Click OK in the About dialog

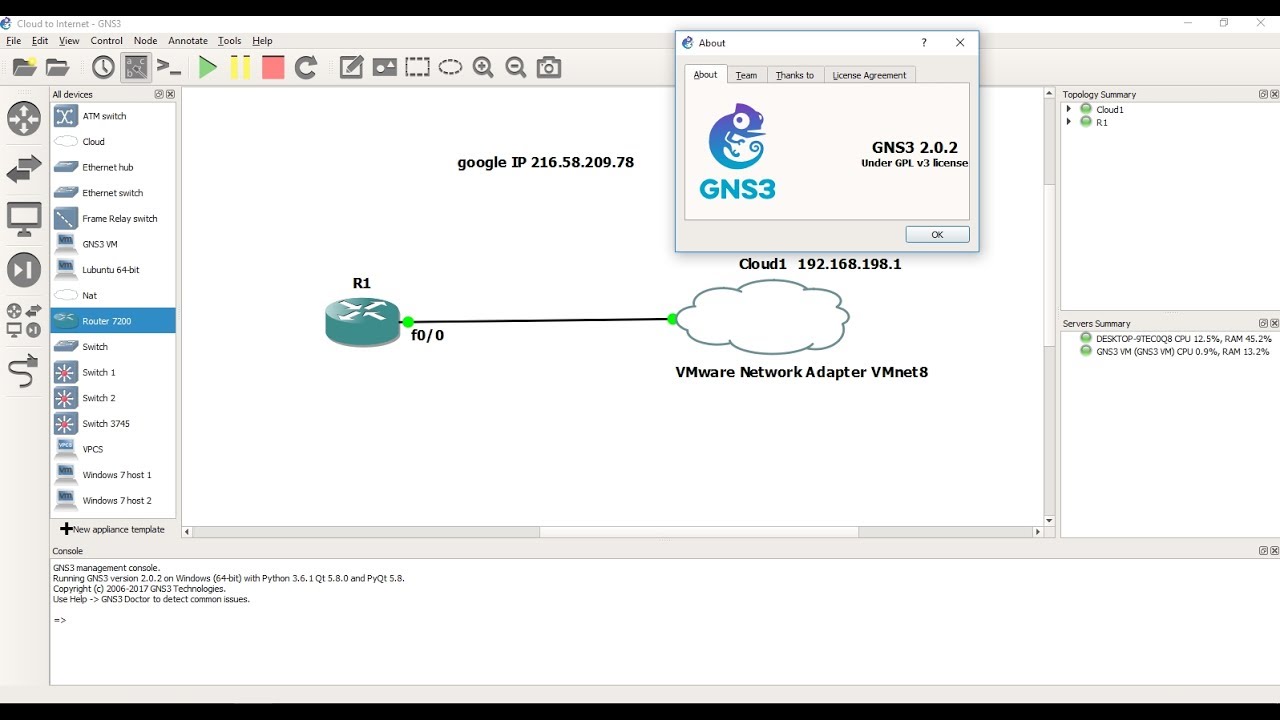(937, 234)
